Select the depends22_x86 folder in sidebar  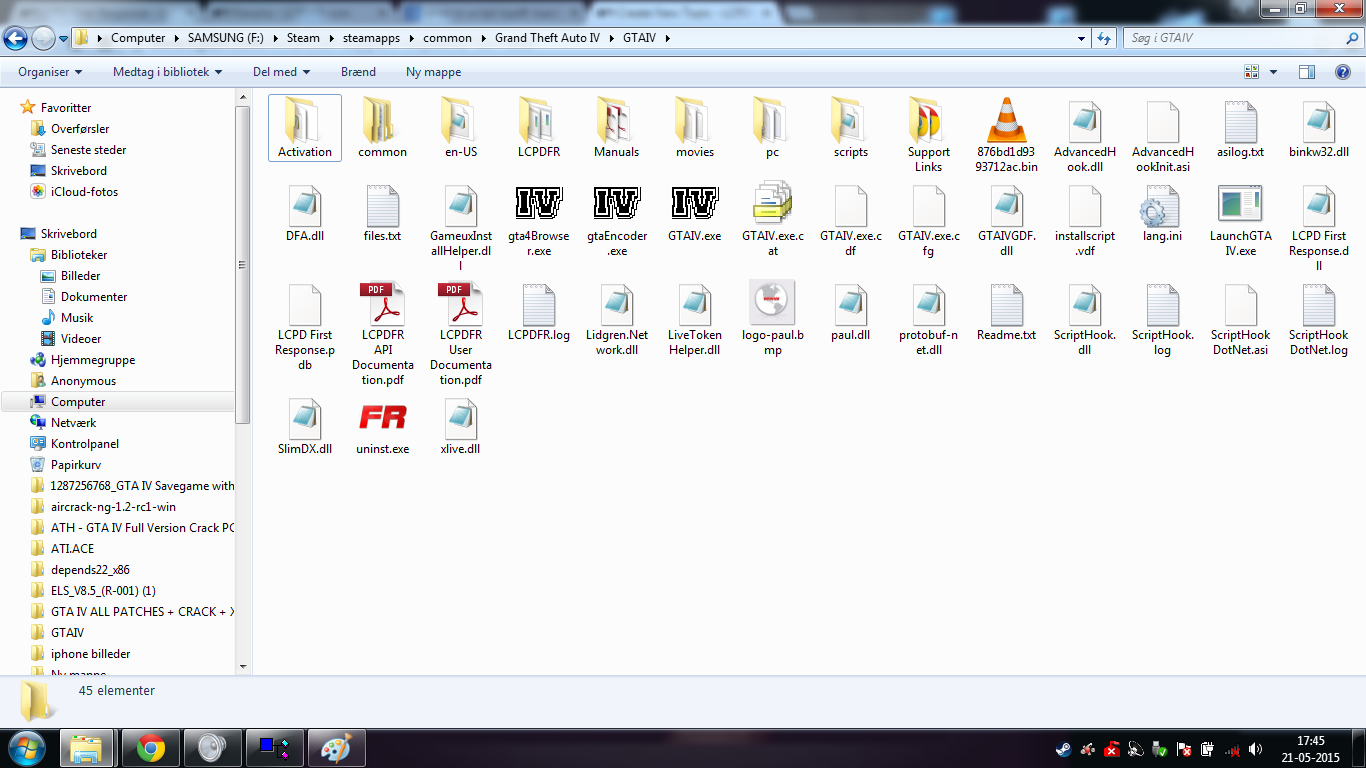click(91, 570)
